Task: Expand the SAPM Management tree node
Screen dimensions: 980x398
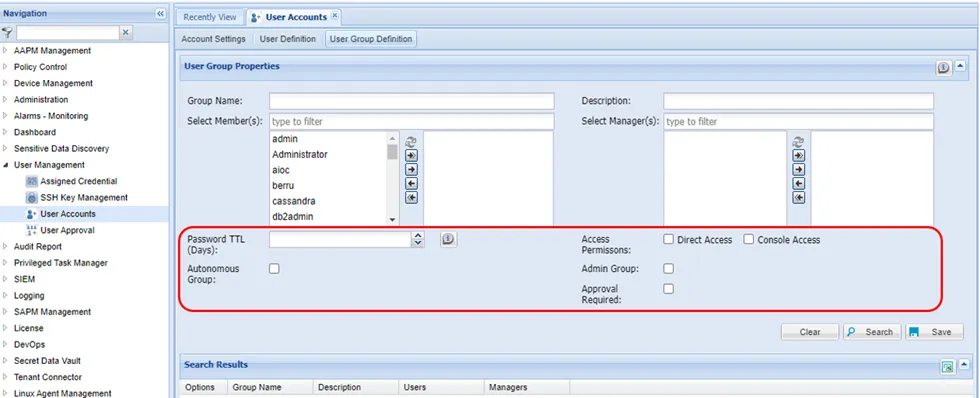Action: click(6, 312)
